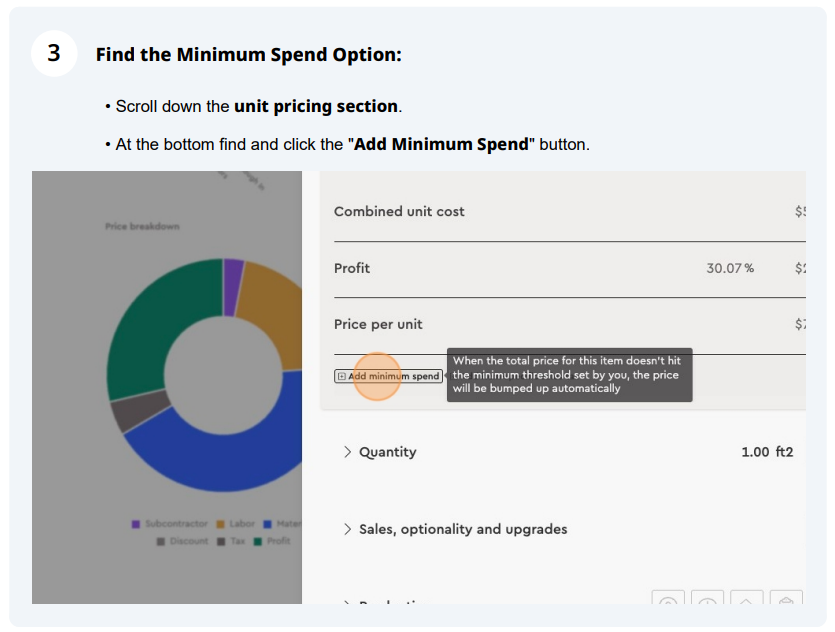Click the first partially visible icon button at bottom right
The image size is (835, 632).
click(668, 601)
